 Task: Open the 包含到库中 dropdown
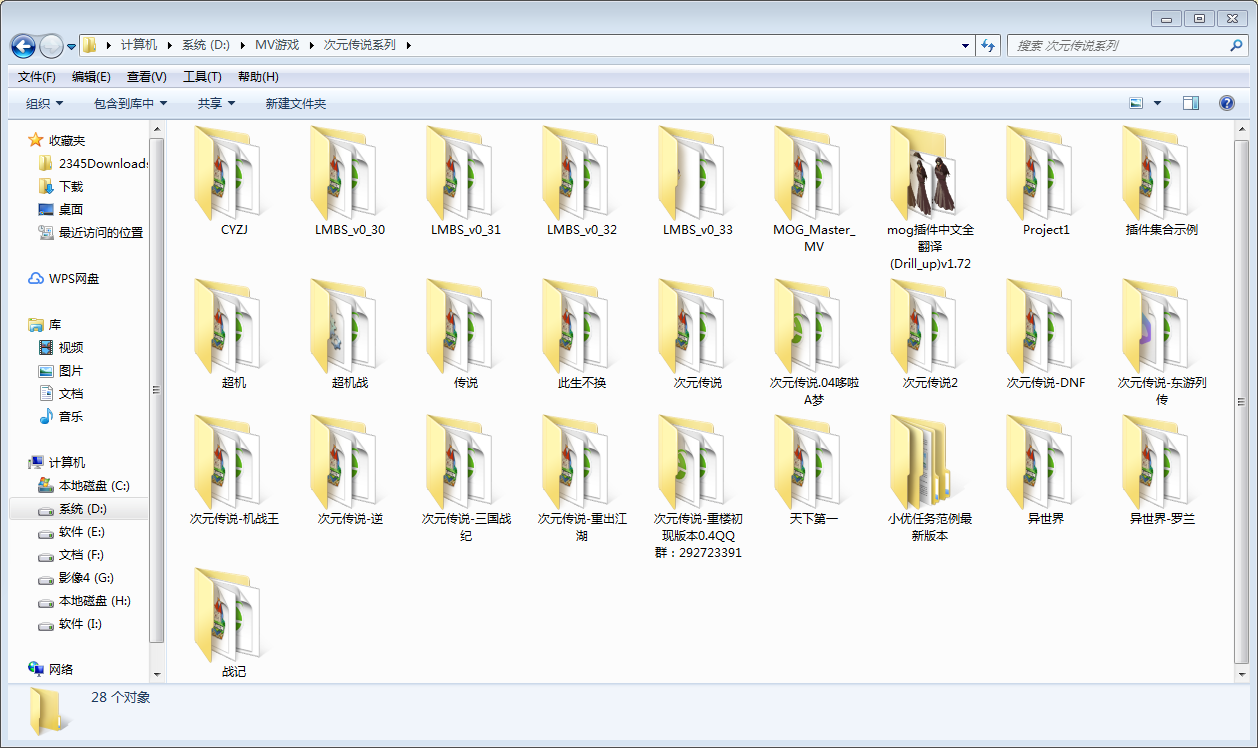click(130, 103)
